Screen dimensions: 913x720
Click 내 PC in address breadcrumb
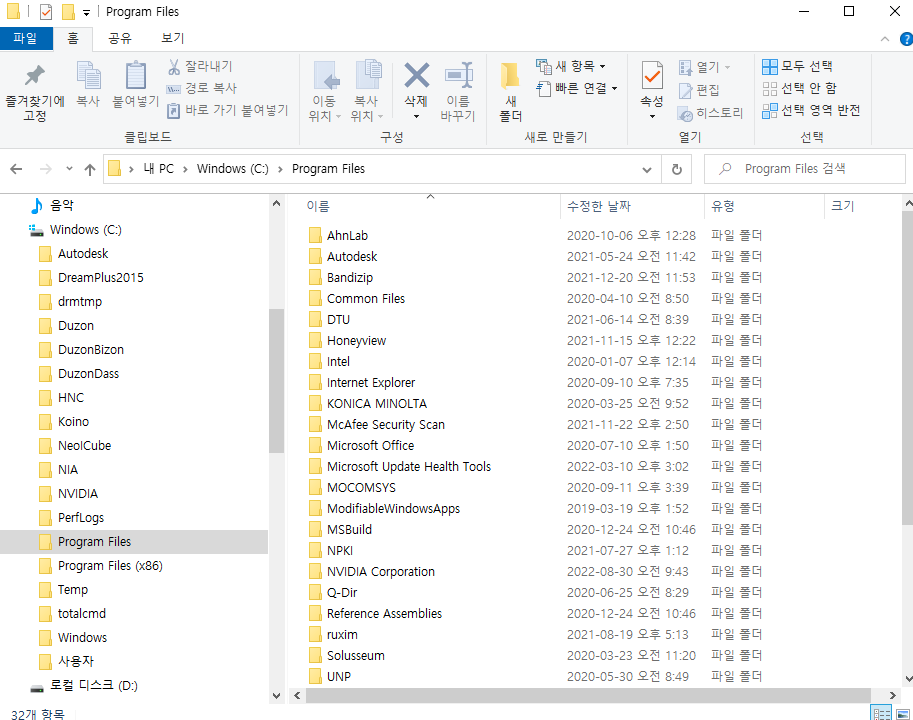(158, 169)
